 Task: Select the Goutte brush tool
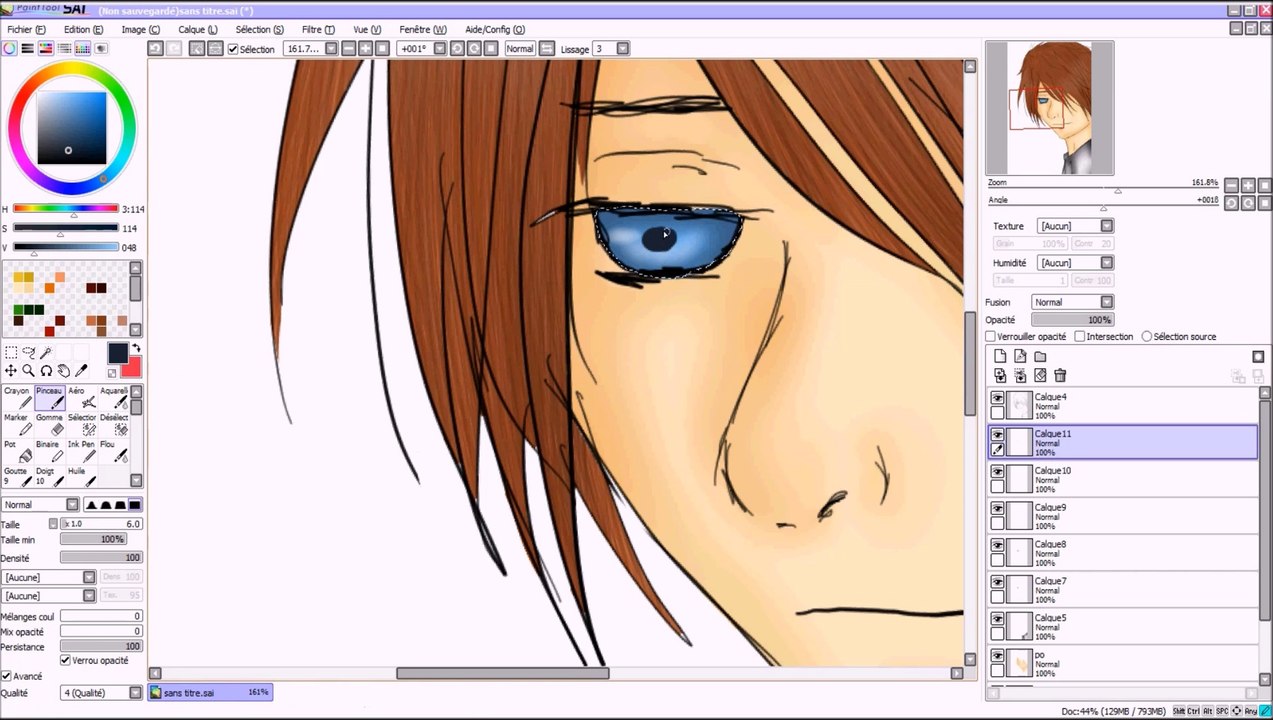(17, 477)
